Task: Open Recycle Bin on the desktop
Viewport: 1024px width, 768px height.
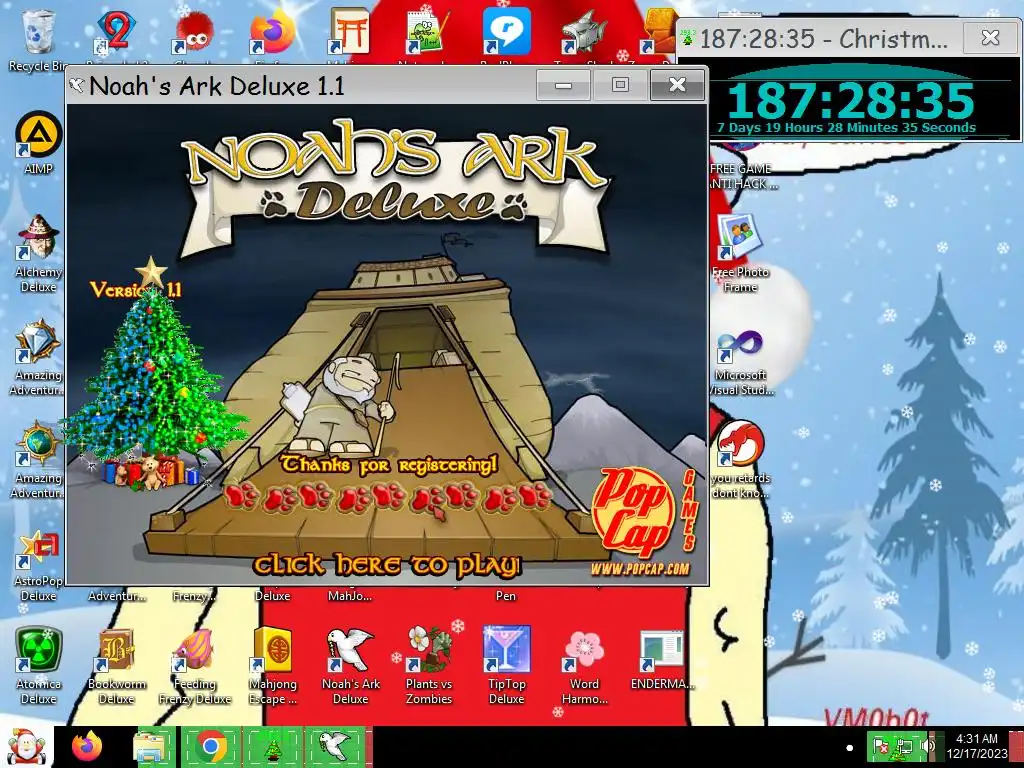Action: 39,40
